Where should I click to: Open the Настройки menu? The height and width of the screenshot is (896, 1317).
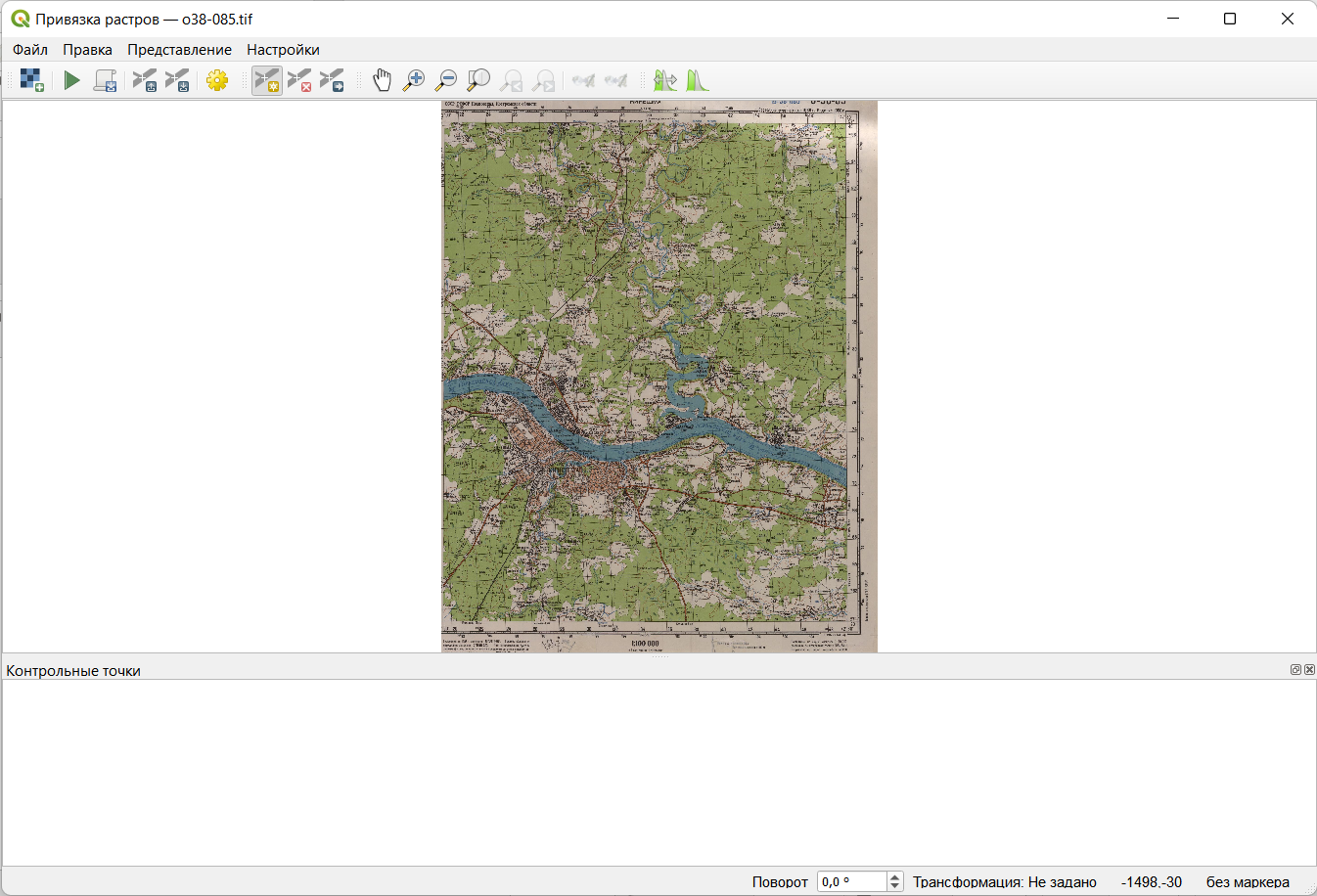(x=283, y=50)
